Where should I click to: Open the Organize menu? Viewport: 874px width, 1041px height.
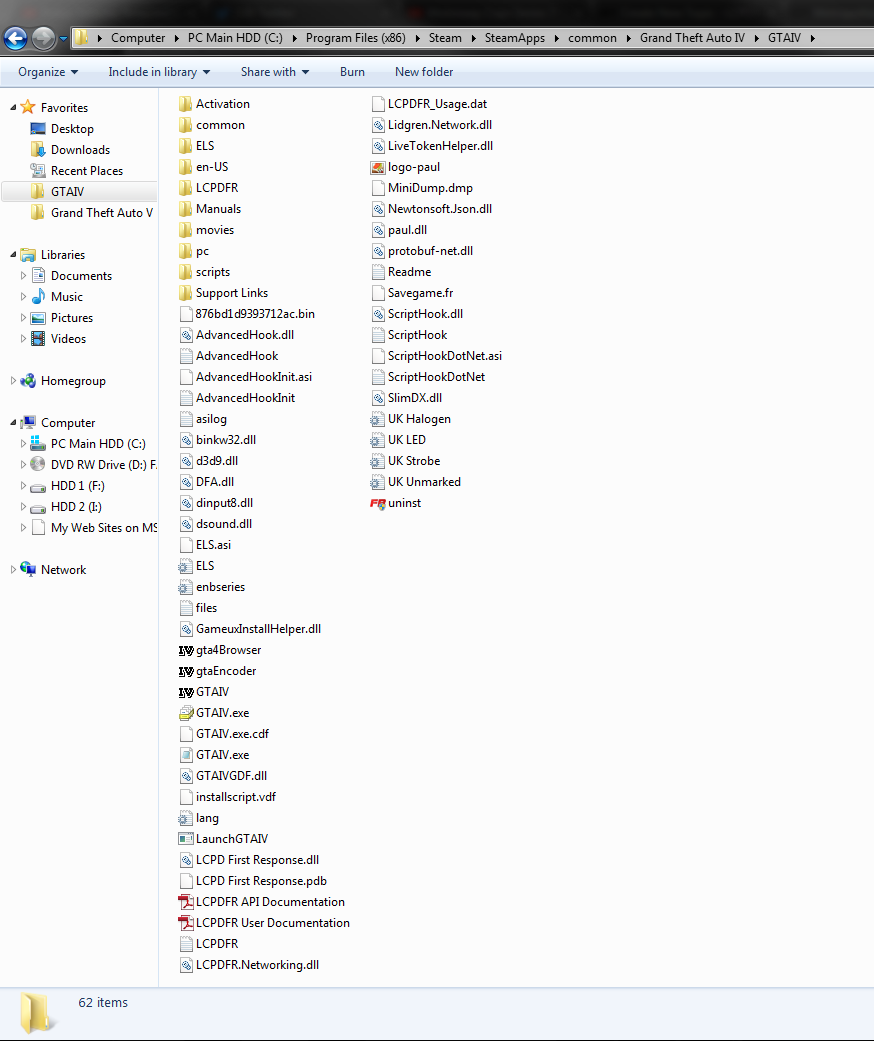pyautogui.click(x=48, y=72)
